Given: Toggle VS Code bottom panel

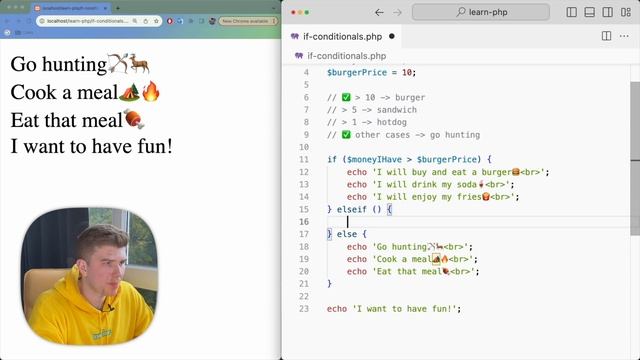Looking at the screenshot, I should [x=589, y=12].
